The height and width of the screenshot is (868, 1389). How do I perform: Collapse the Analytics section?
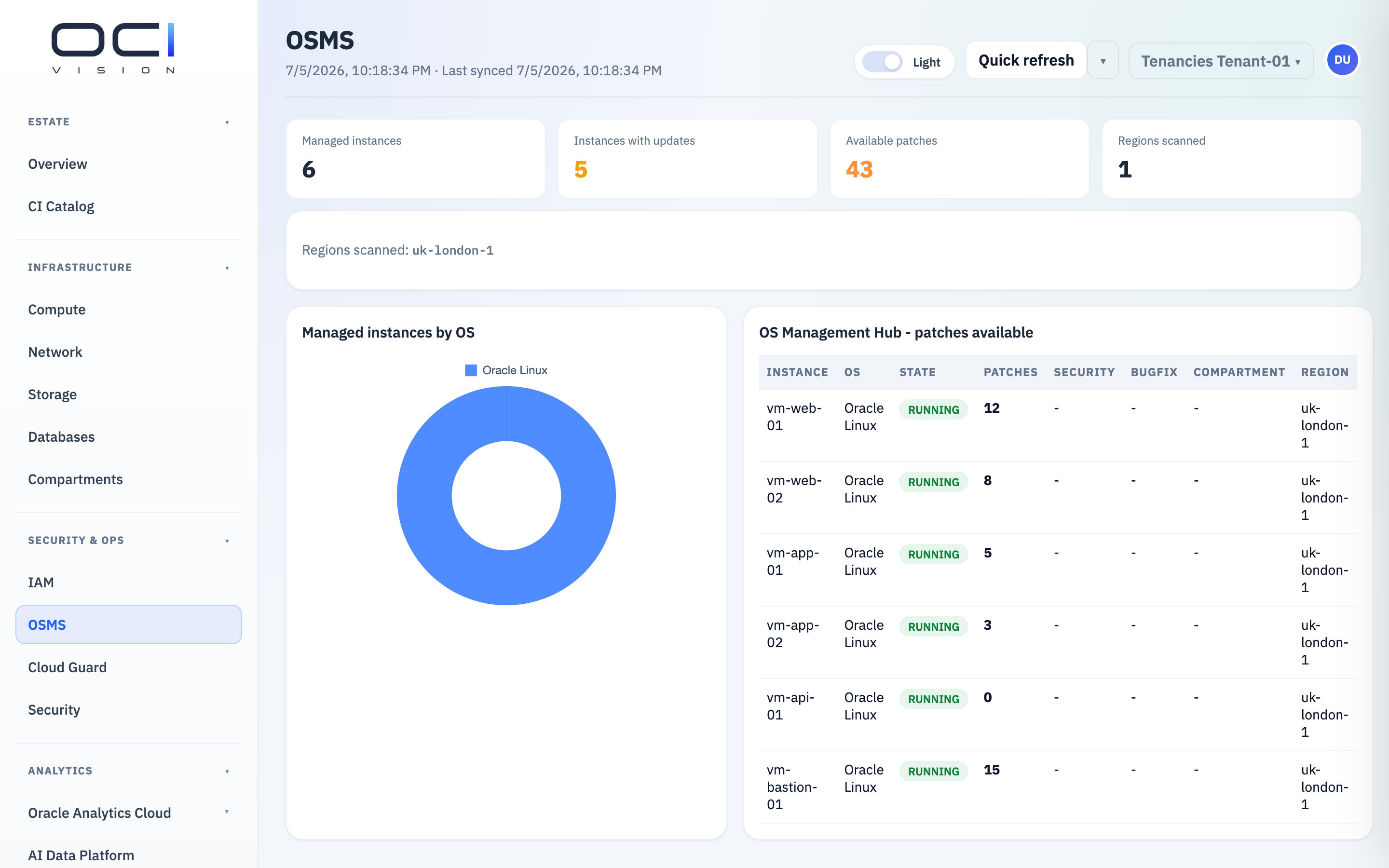point(129,771)
